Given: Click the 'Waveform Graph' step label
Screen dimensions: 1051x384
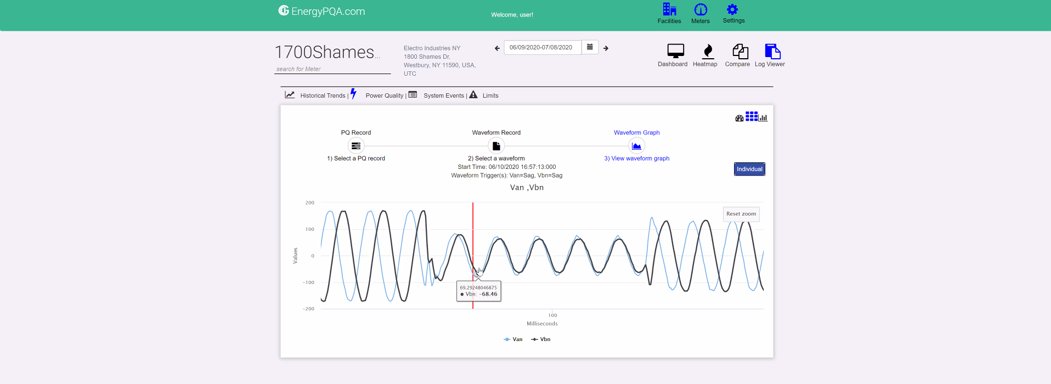Looking at the screenshot, I should coord(637,133).
